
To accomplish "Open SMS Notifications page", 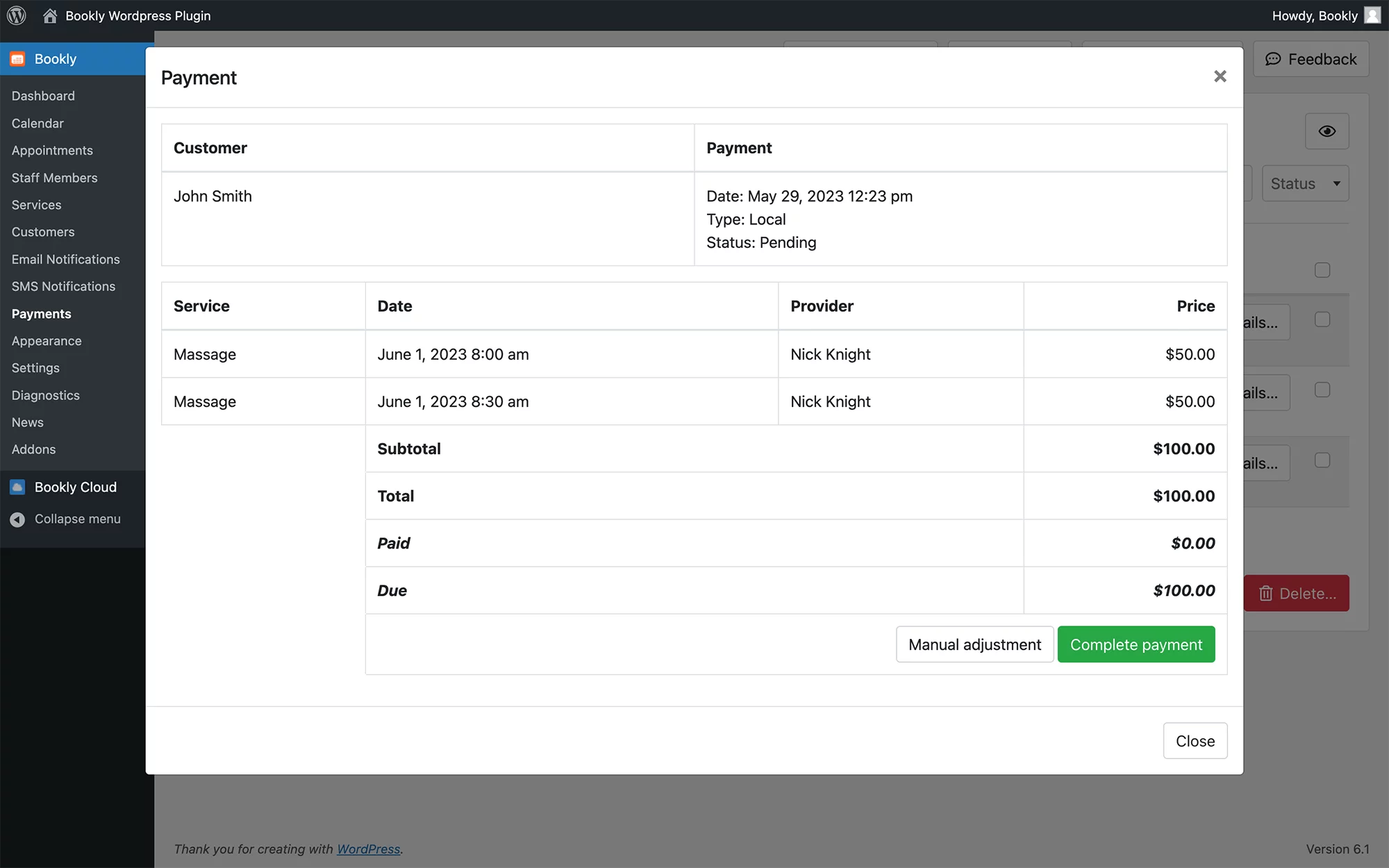I will click(63, 286).
